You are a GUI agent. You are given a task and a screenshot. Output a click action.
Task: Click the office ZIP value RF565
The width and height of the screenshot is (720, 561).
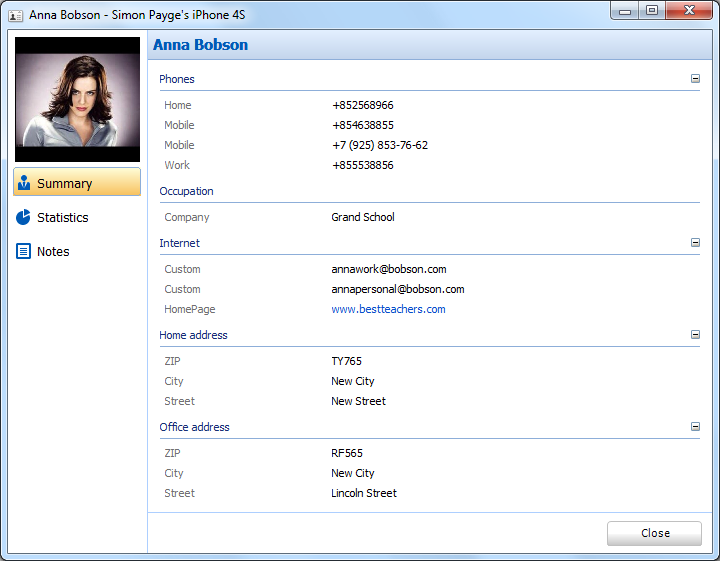click(347, 453)
